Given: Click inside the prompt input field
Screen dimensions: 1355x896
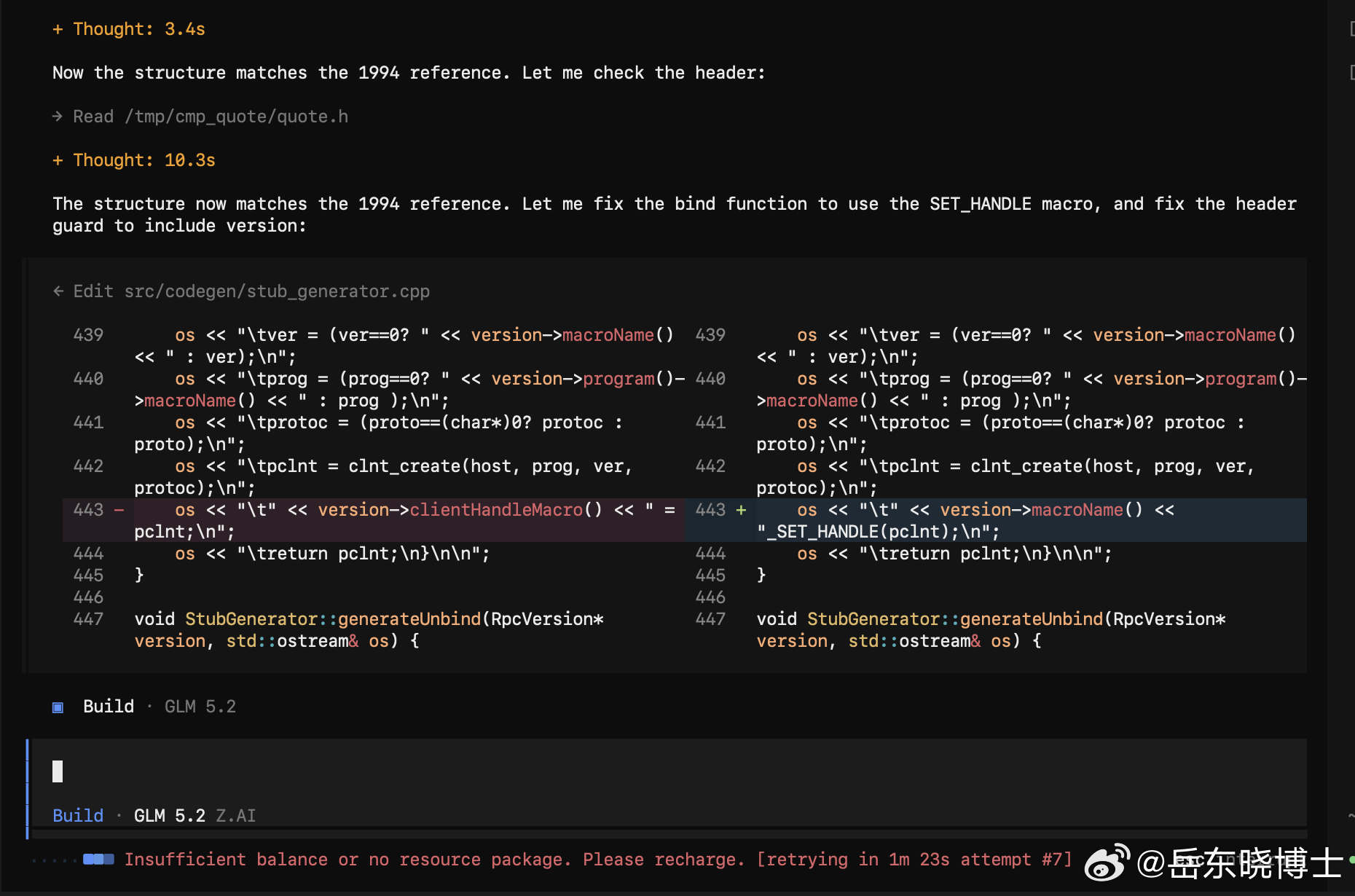Looking at the screenshot, I should (x=669, y=771).
